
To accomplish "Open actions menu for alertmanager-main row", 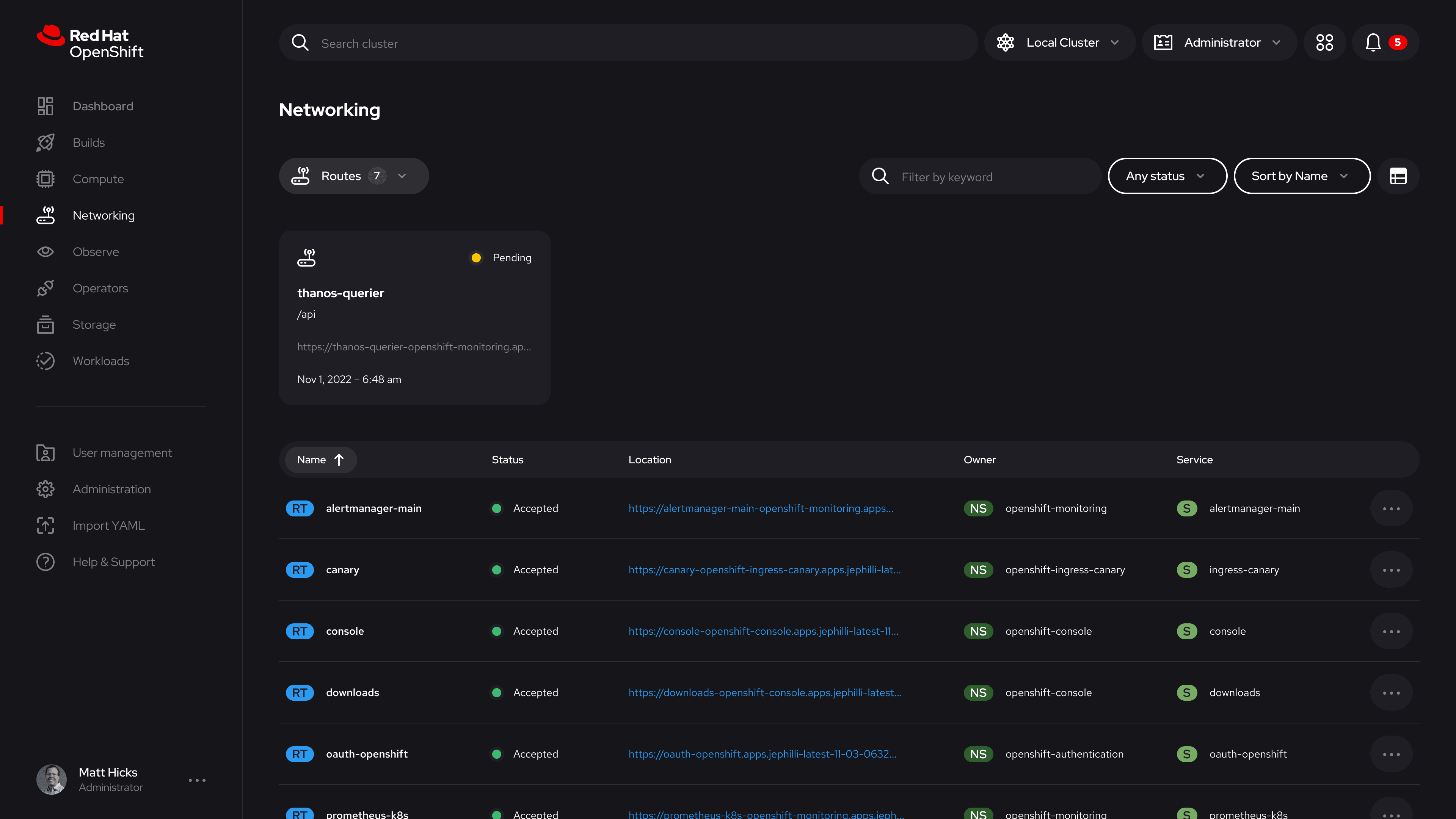I will point(1391,509).
